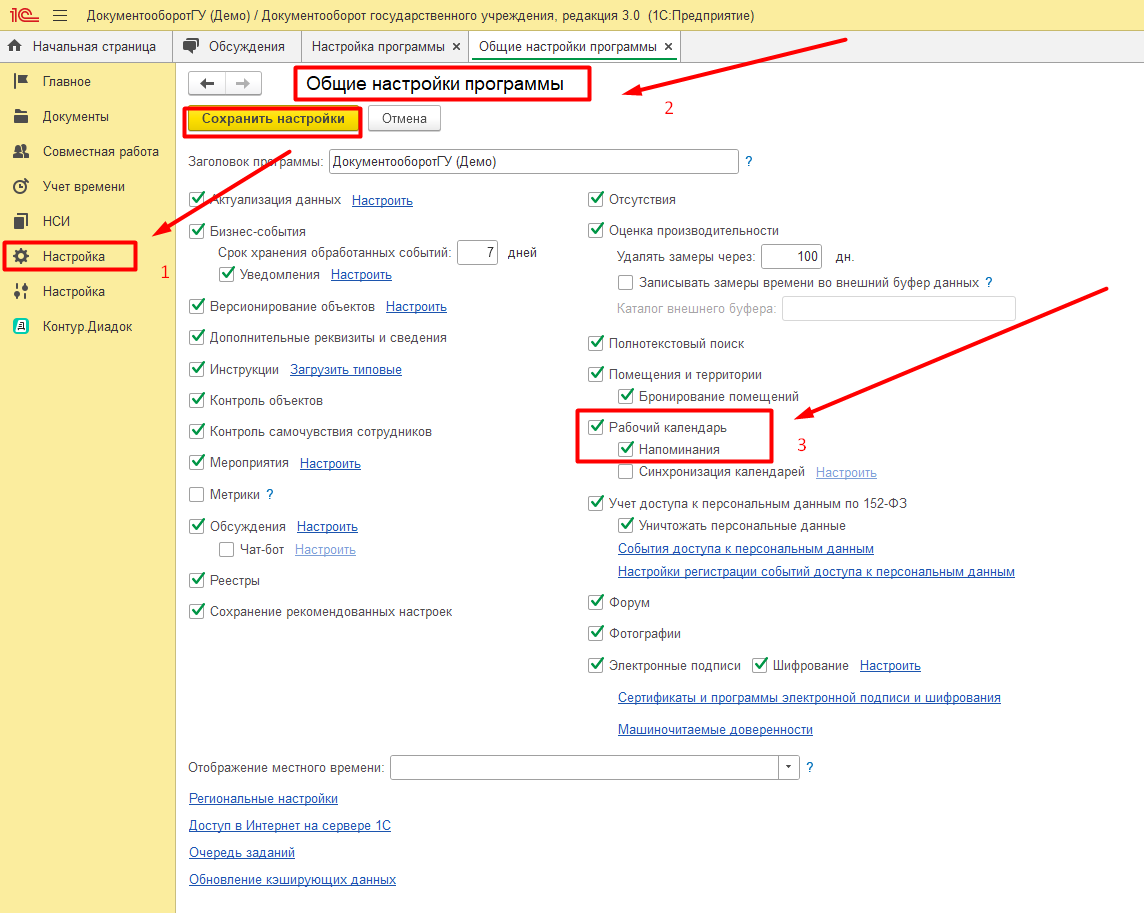Viewport: 1144px width, 913px height.
Task: Toggle the Отсутствия checkbox
Action: [x=595, y=199]
